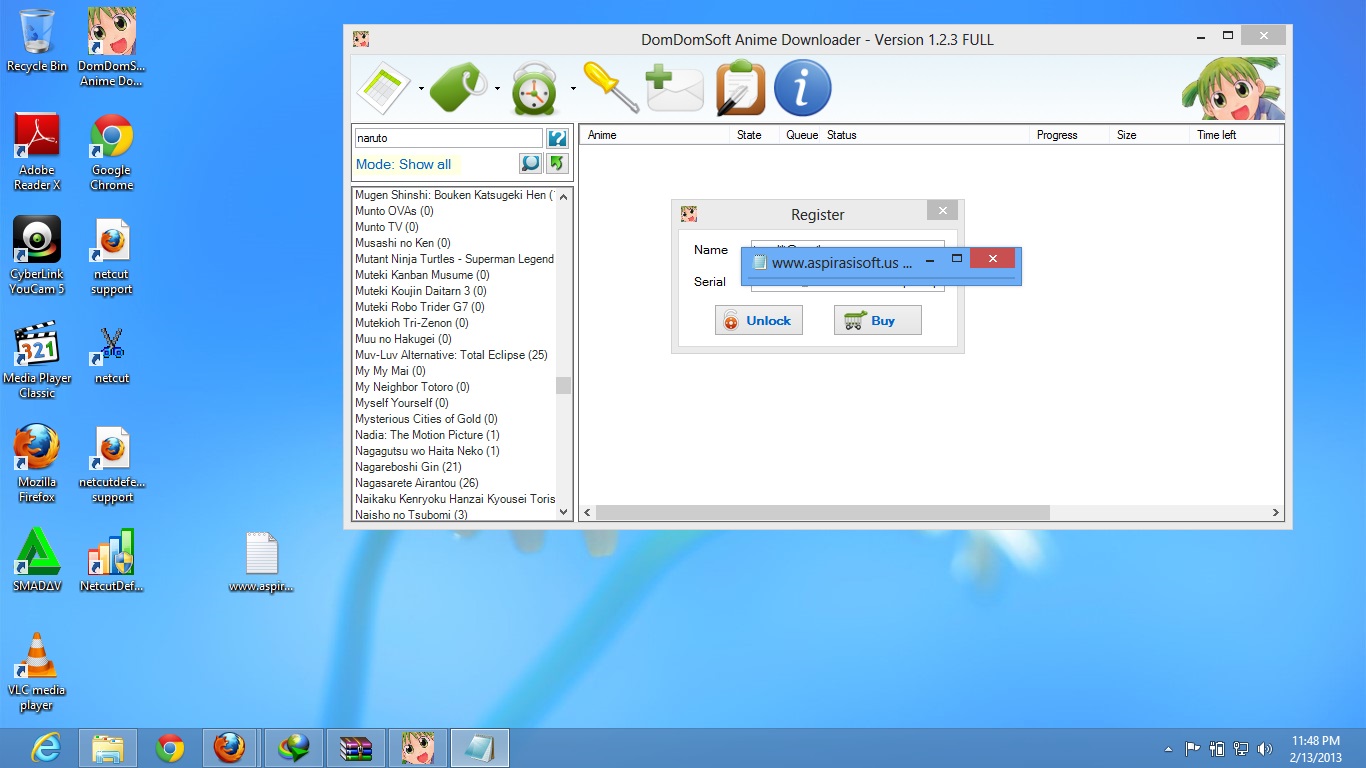Screen dimensions: 1366x768
Task: Click the anime list scroll up arrow
Action: (564, 196)
